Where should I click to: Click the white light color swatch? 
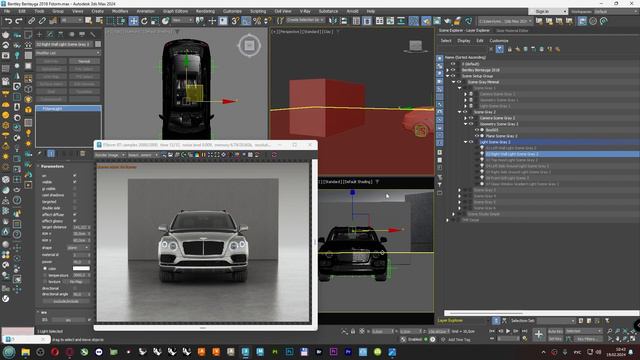pyautogui.click(x=81, y=268)
